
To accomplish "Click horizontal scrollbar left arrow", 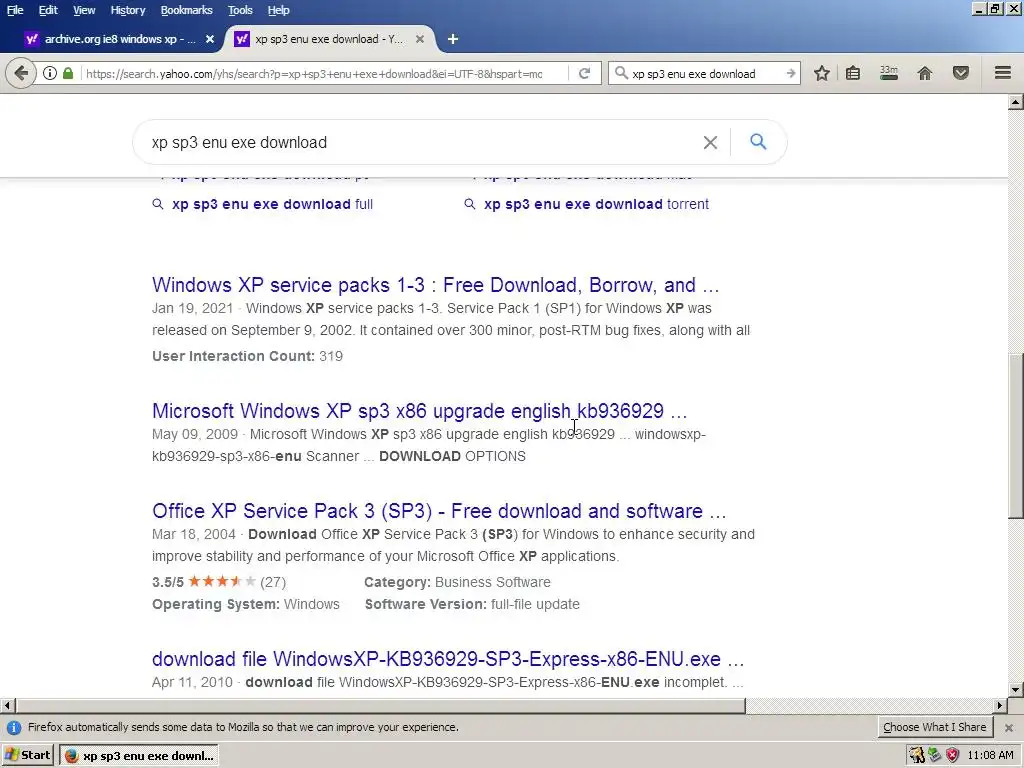I will (x=8, y=705).
